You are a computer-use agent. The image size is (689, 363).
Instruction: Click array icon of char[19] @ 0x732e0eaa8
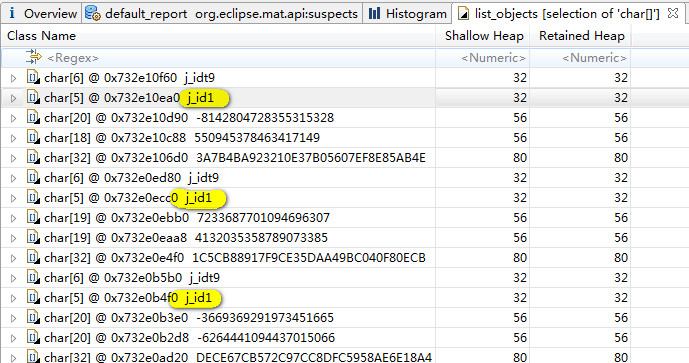pyautogui.click(x=33, y=237)
